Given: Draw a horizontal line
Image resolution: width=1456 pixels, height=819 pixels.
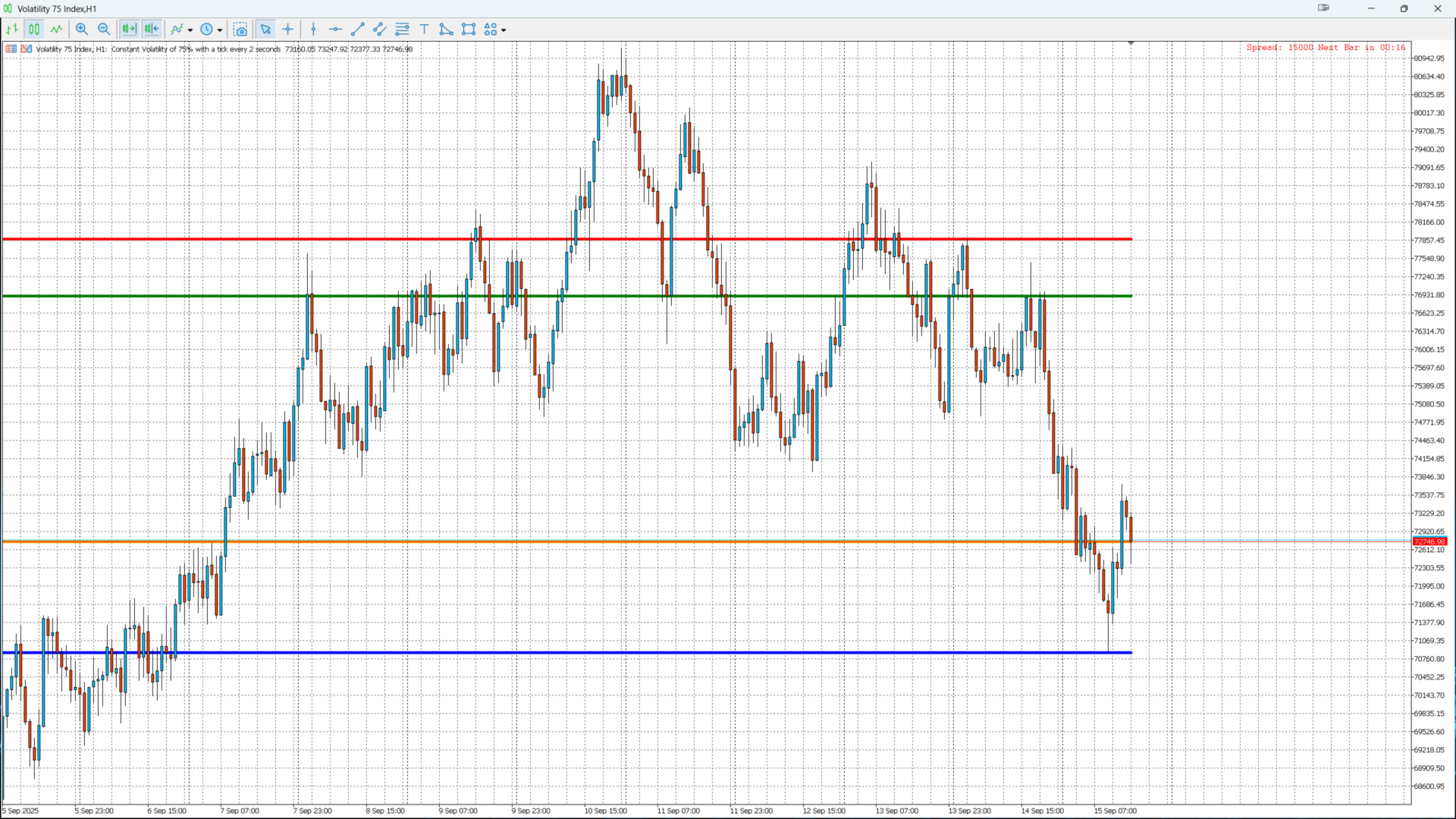Looking at the screenshot, I should pos(335,30).
